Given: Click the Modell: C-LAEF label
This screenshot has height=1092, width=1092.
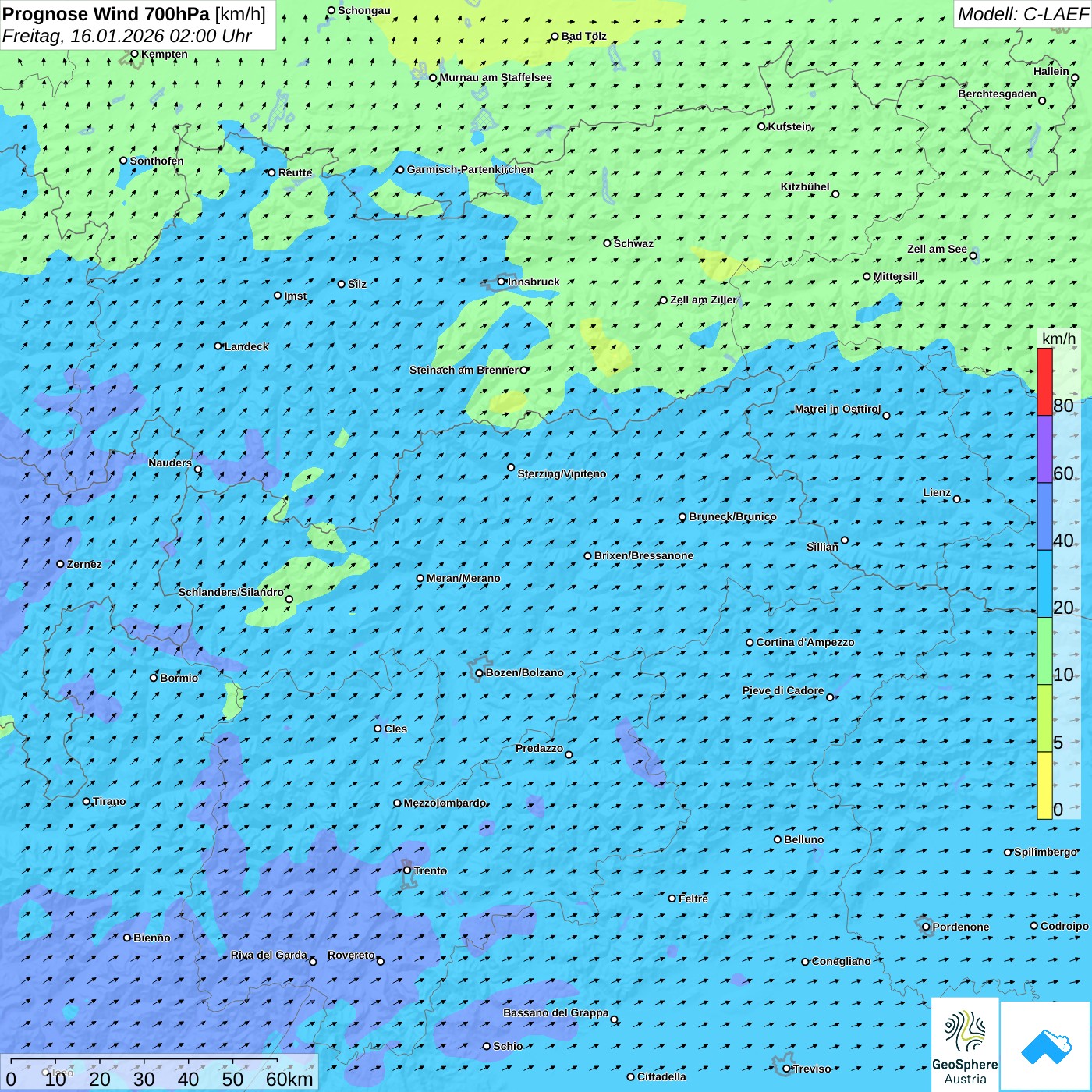Looking at the screenshot, I should 1023,14.
